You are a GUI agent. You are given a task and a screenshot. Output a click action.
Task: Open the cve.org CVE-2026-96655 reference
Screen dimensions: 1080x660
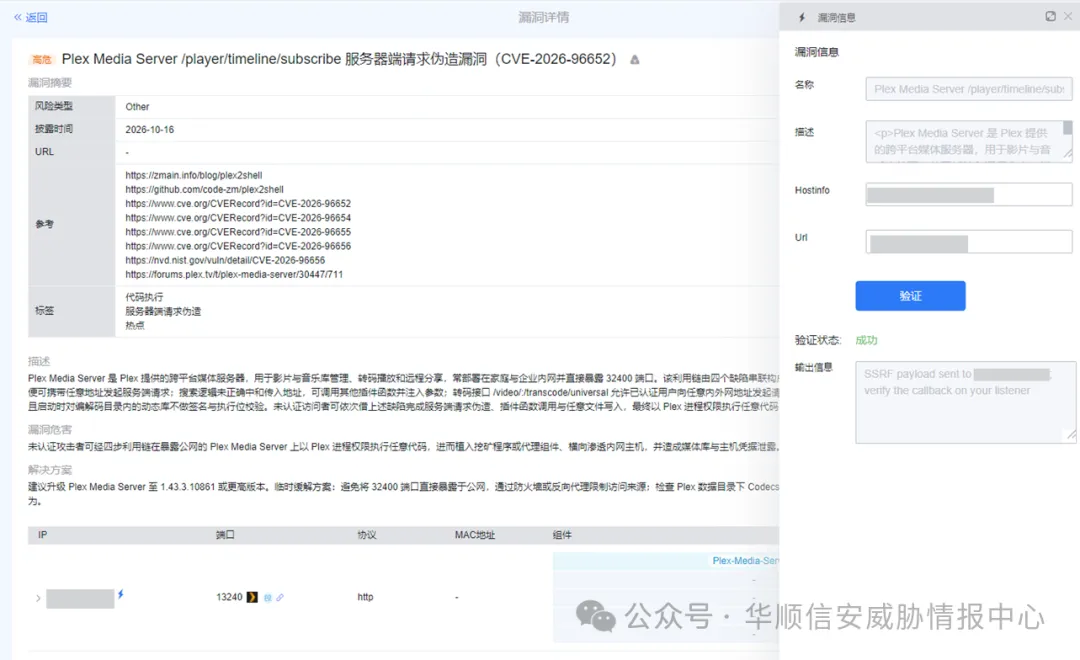coord(238,231)
